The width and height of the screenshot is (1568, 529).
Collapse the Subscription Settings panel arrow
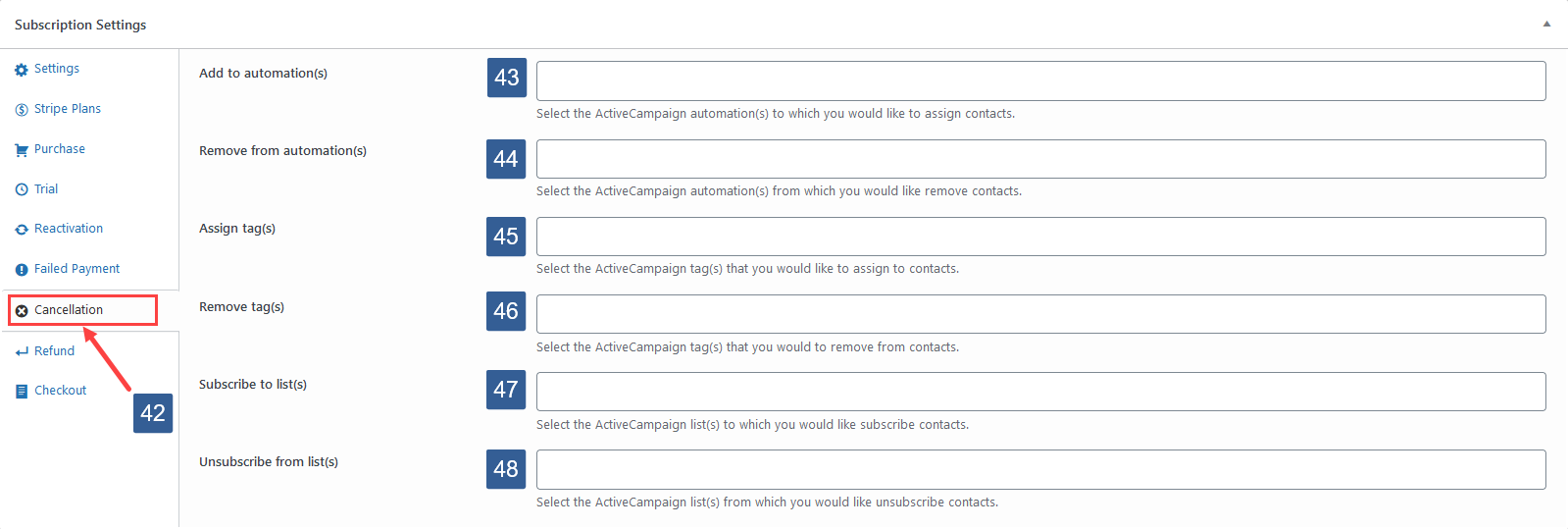1546,25
